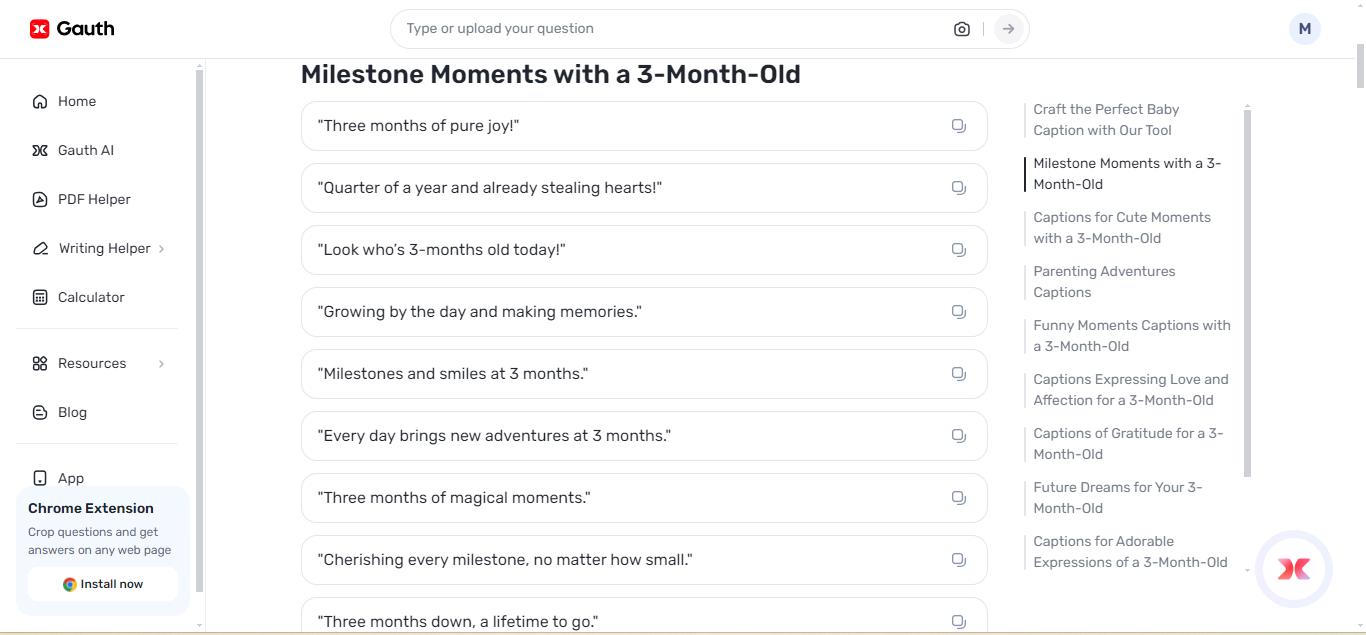Viewport: 1366px width, 635px height.
Task: Copy the "Quarter of a year" caption
Action: (958, 187)
